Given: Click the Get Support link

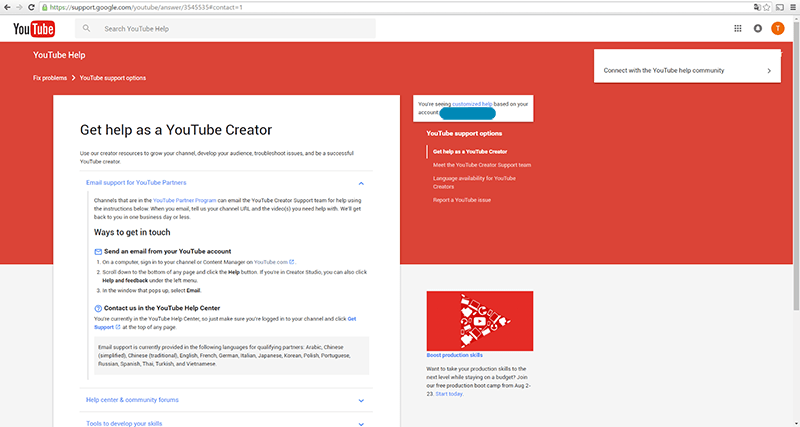Looking at the screenshot, I should pyautogui.click(x=225, y=323).
